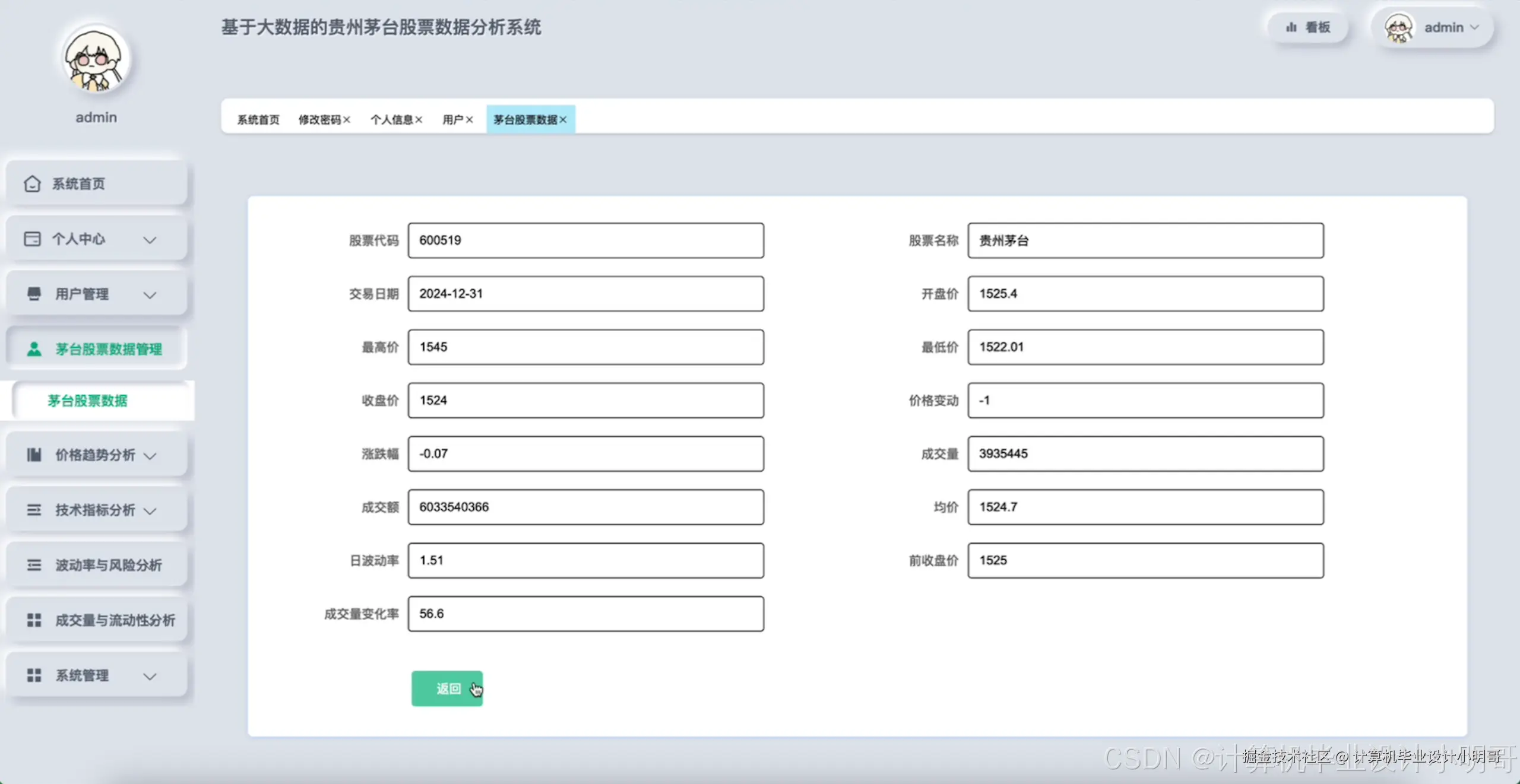Click the list icon beside 技术指标分析
This screenshot has width=1520, height=784.
click(34, 510)
